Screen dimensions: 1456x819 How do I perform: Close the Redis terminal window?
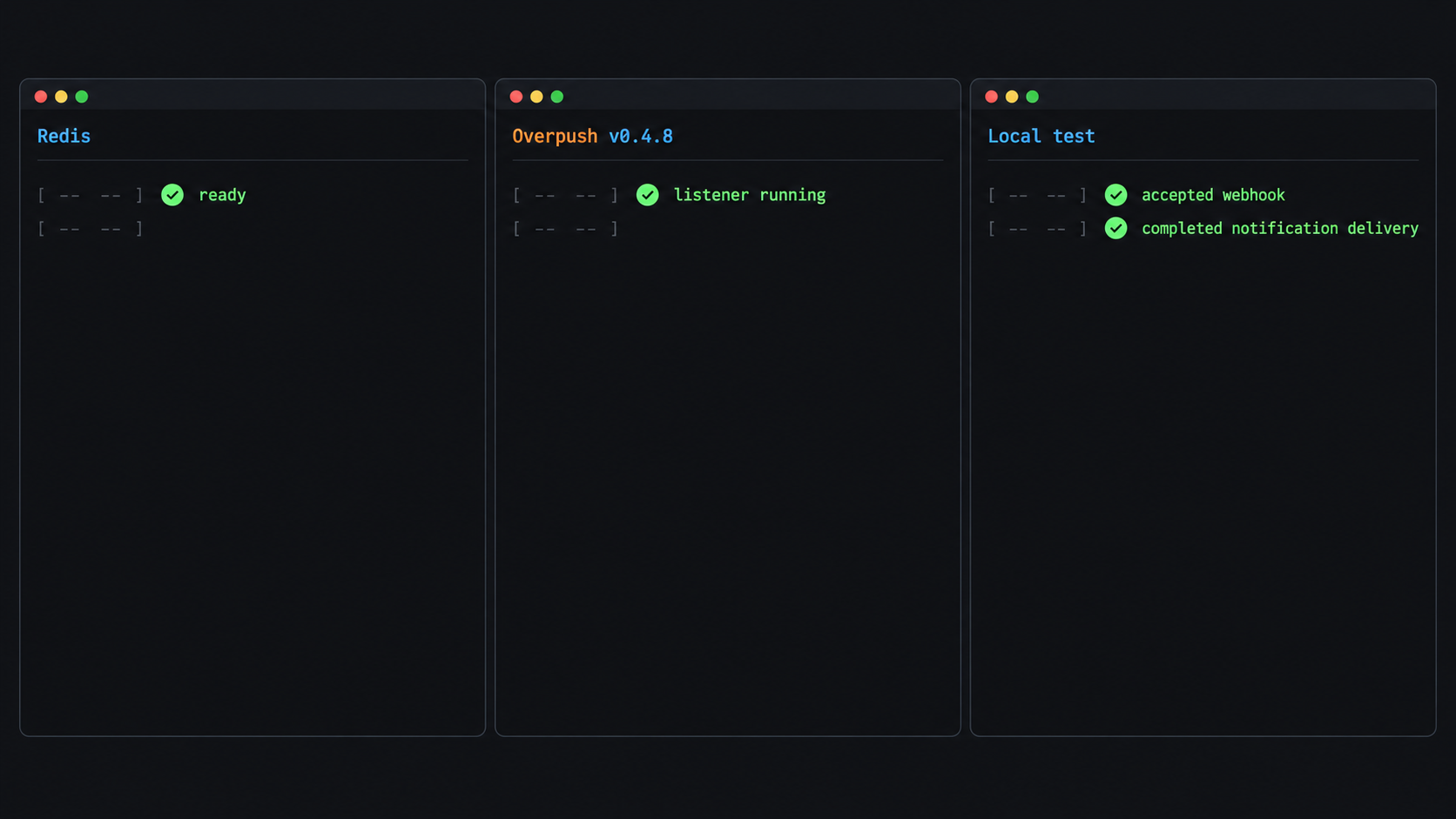(41, 97)
